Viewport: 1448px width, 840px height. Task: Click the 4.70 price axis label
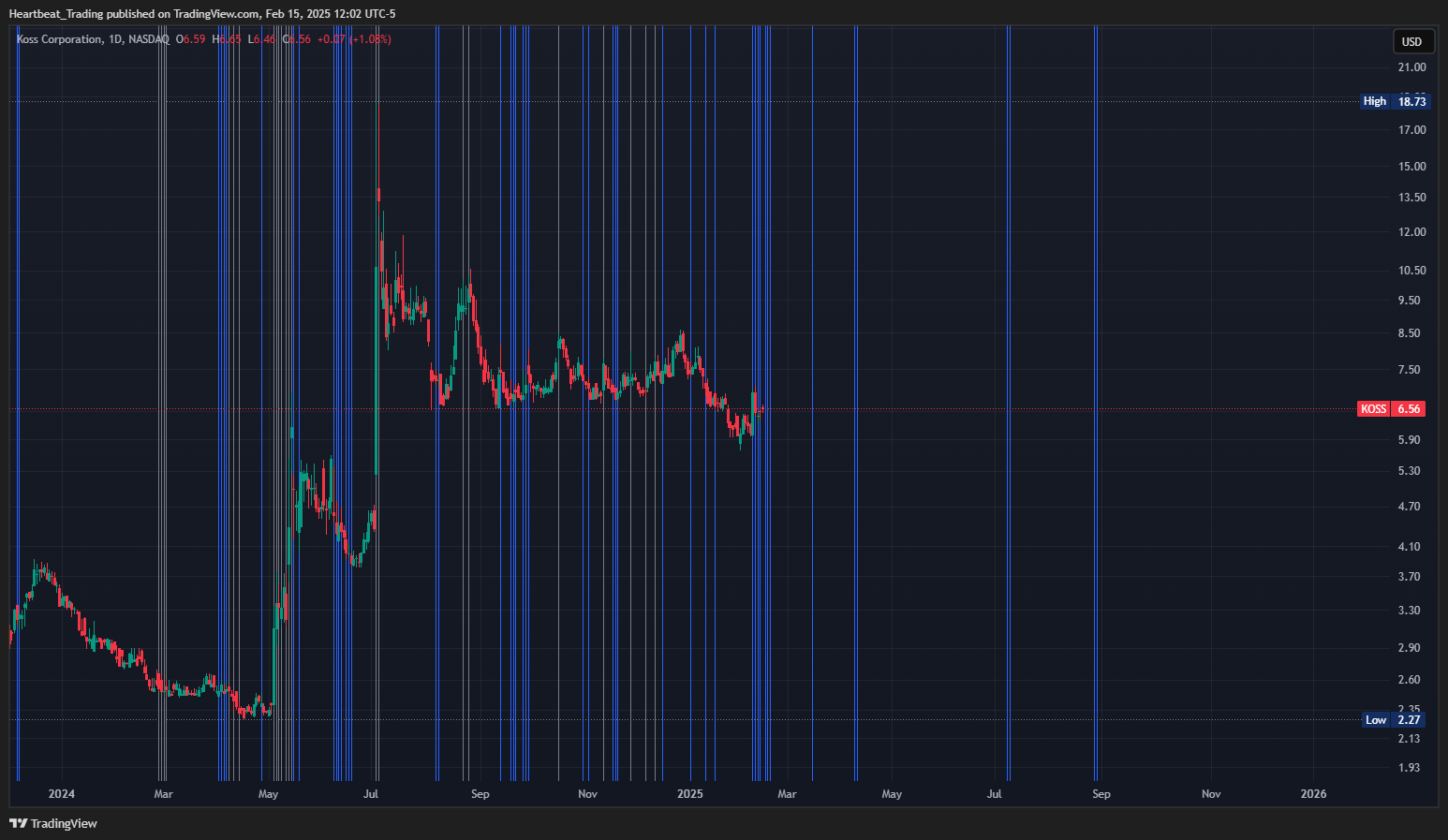pyautogui.click(x=1409, y=507)
